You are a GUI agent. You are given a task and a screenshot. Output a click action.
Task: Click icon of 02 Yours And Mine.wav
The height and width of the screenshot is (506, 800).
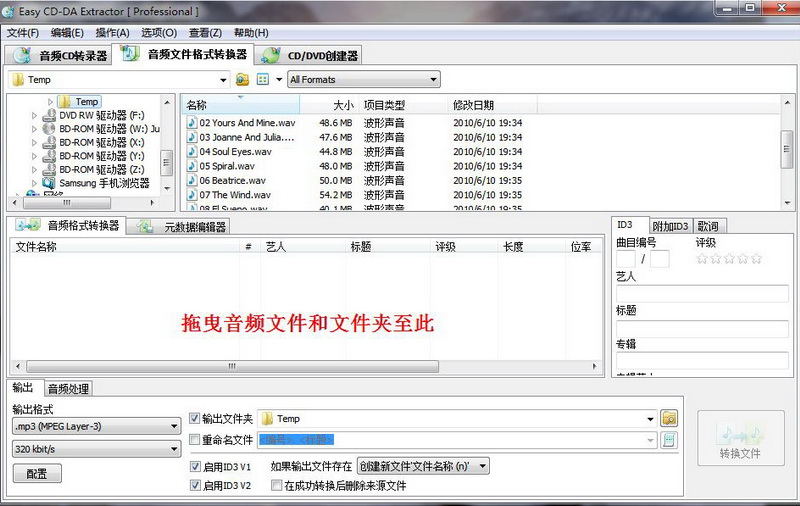tap(192, 122)
